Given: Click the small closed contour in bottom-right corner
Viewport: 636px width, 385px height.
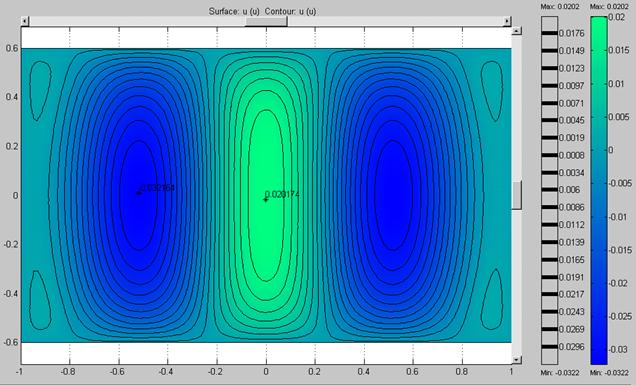Looking at the screenshot, I should coord(492,299).
